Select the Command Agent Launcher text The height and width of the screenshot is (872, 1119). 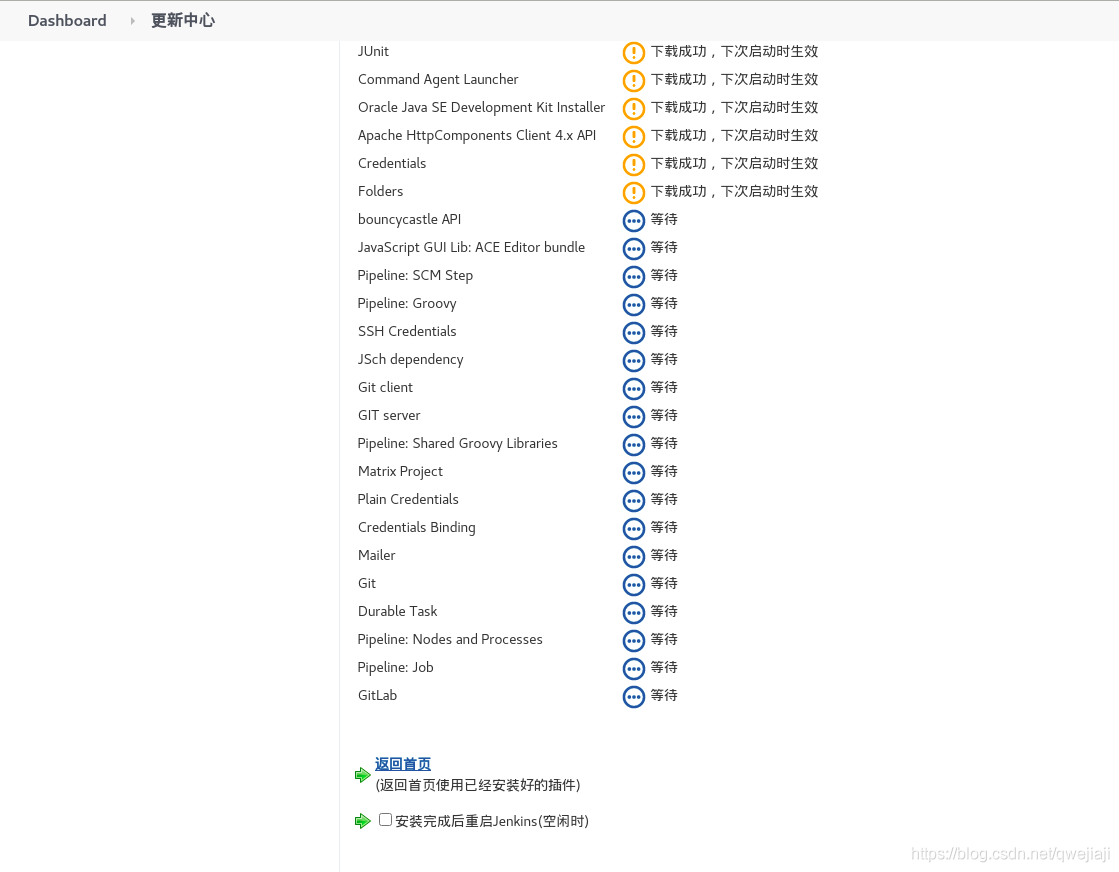point(438,79)
